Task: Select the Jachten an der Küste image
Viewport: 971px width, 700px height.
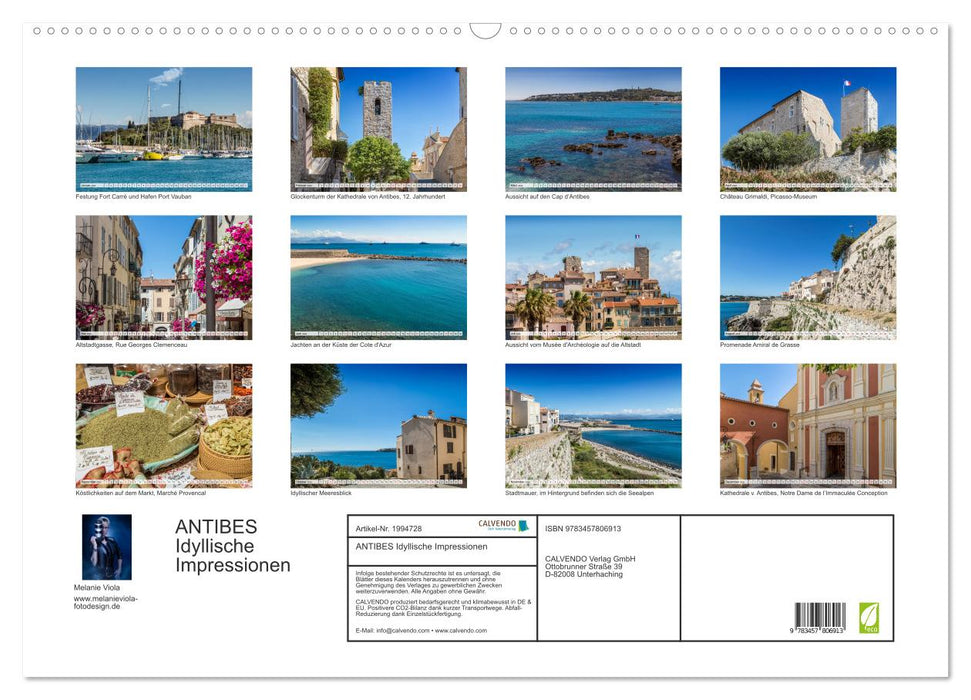Action: pyautogui.click(x=377, y=277)
